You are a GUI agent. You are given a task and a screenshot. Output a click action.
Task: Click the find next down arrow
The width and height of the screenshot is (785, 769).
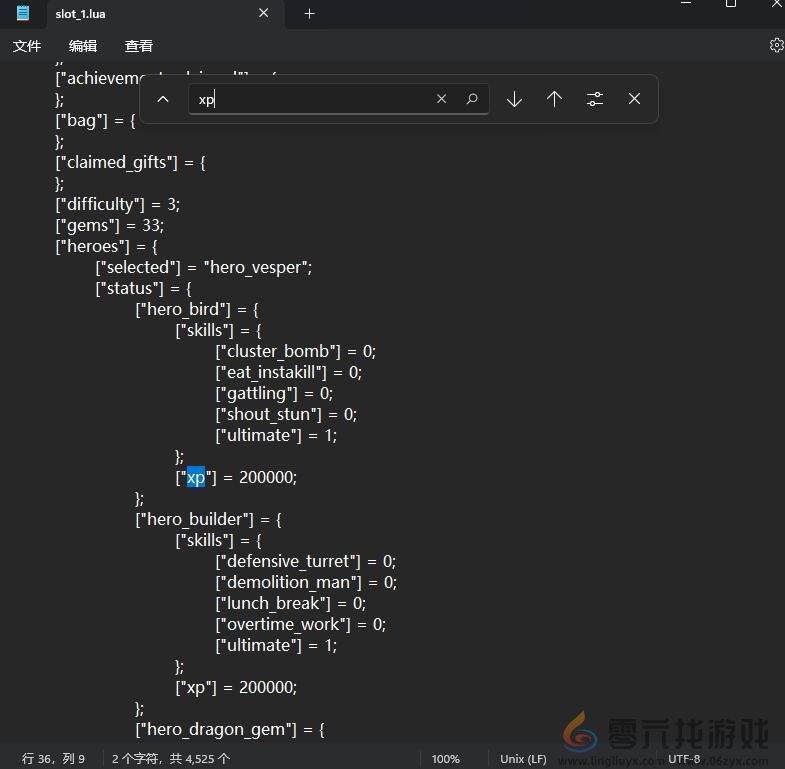[514, 99]
